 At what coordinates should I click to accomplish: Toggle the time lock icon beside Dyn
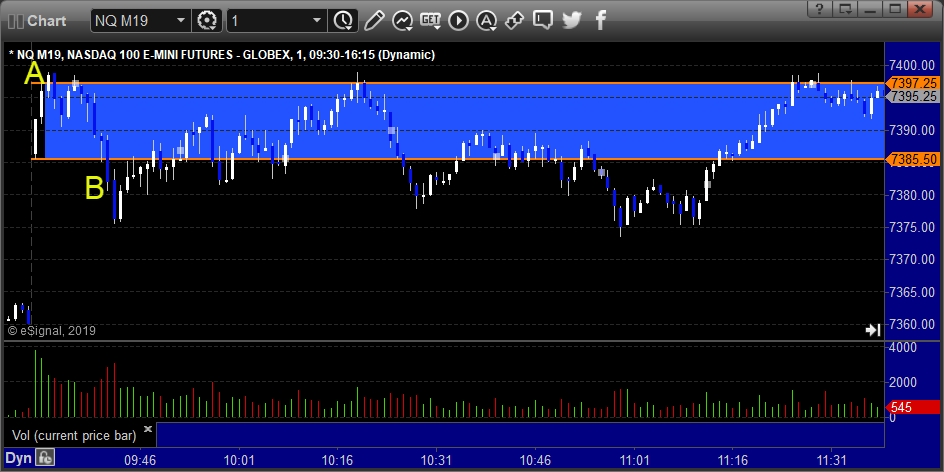[45, 458]
